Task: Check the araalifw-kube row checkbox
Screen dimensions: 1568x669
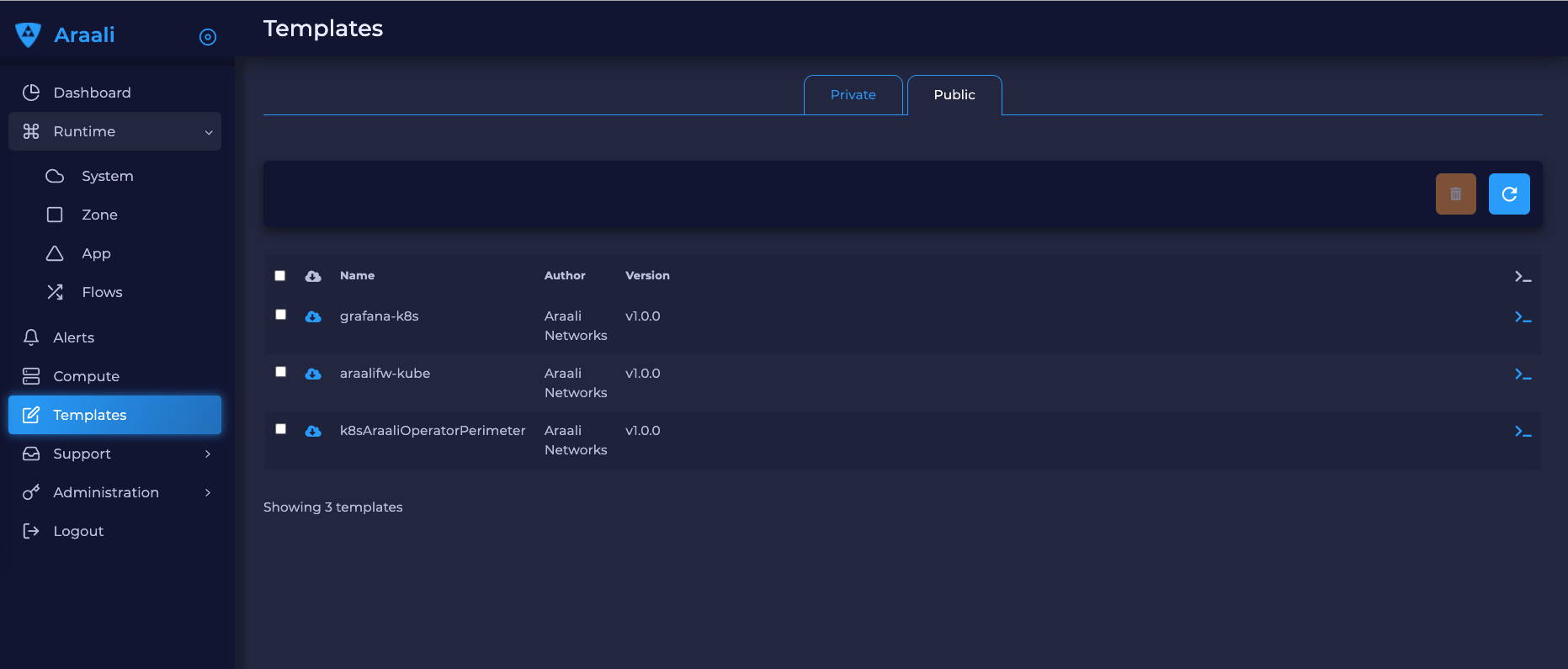Action: (x=281, y=372)
